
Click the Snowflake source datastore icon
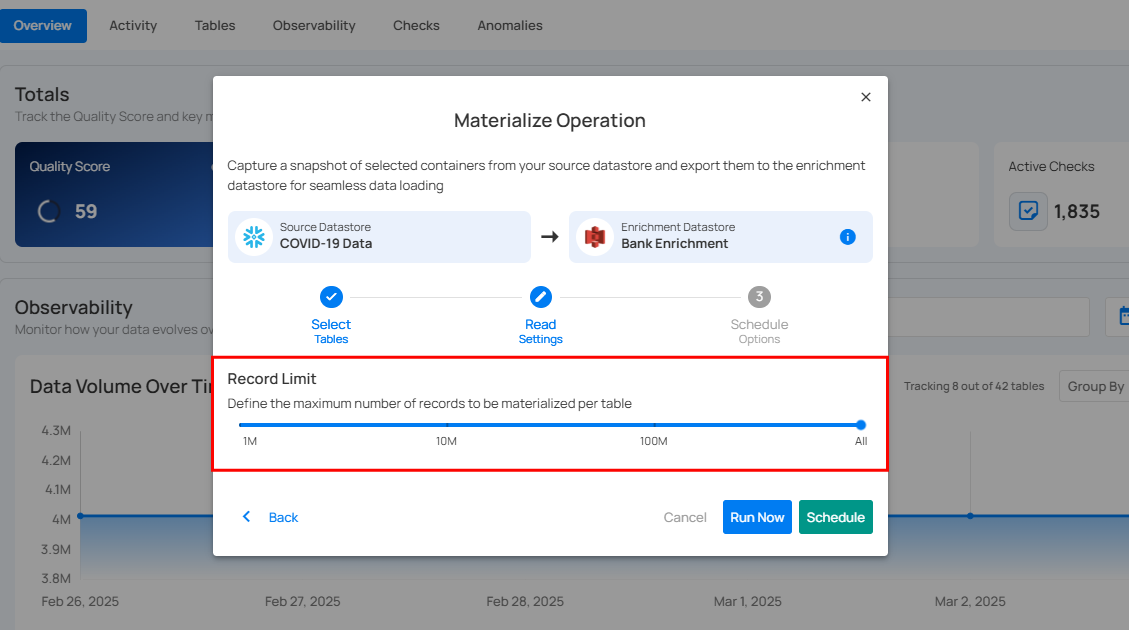pyautogui.click(x=254, y=237)
